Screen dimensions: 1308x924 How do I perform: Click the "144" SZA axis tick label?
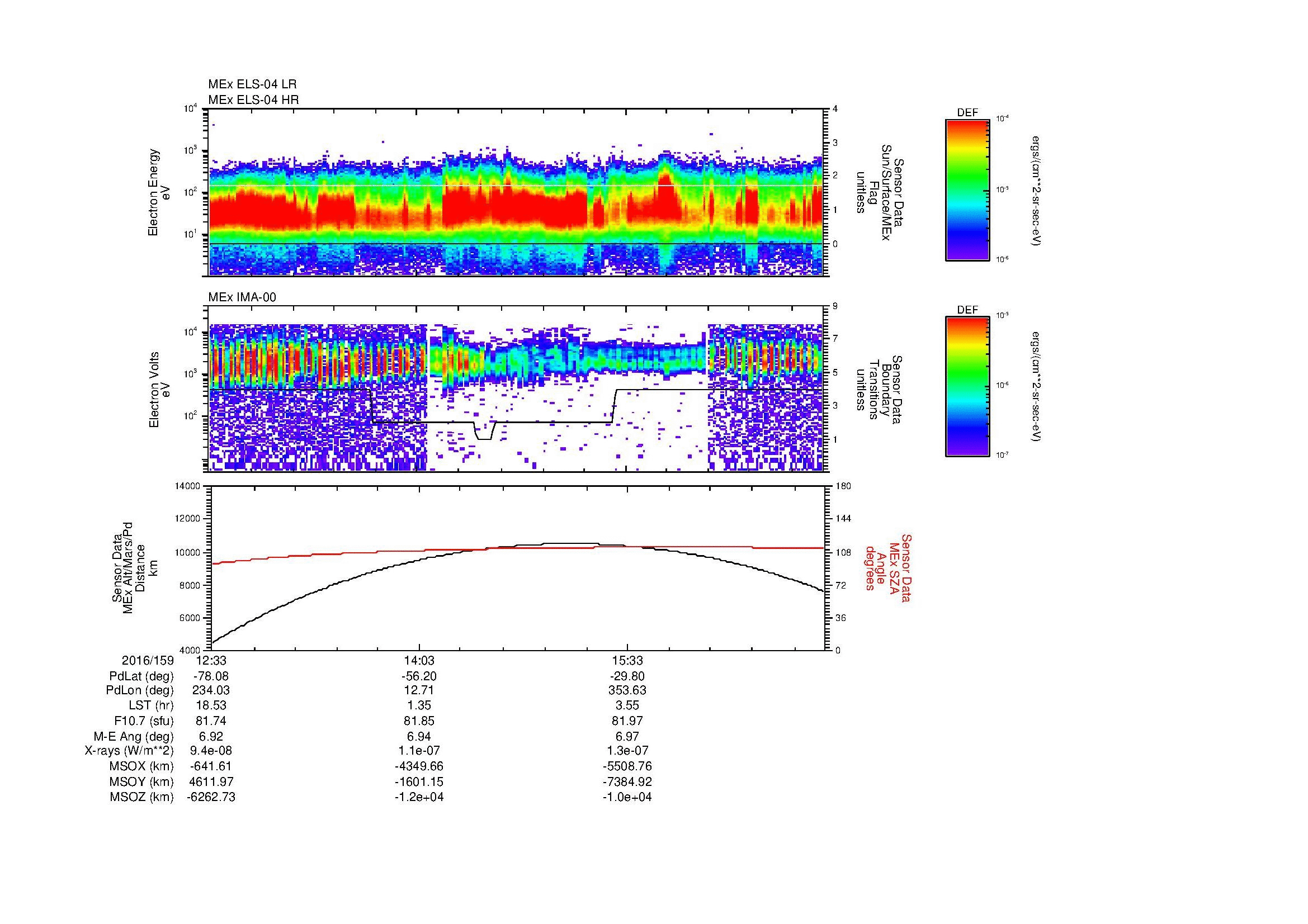843,519
